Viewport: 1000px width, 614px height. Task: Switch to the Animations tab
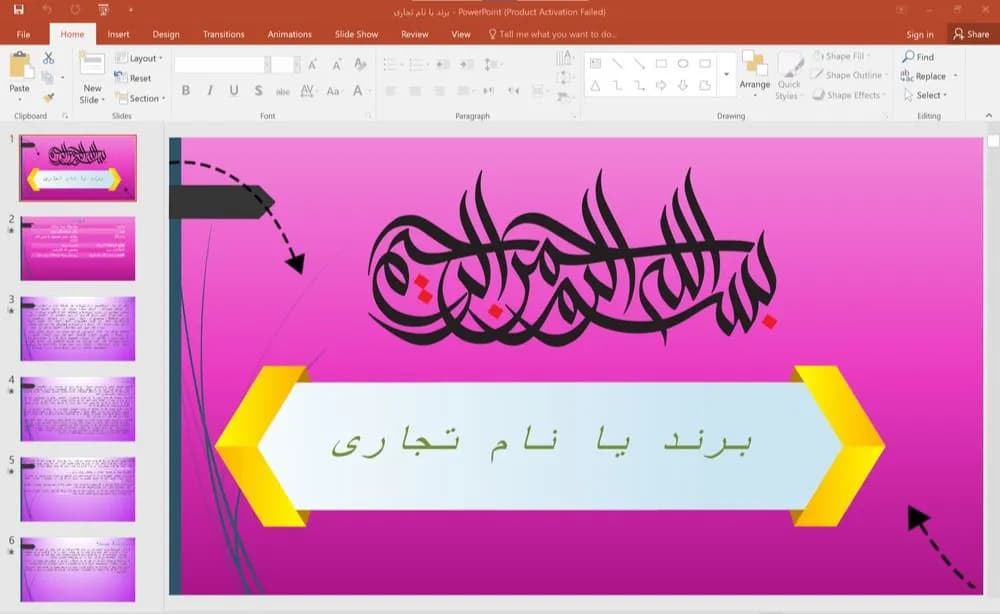click(x=290, y=34)
